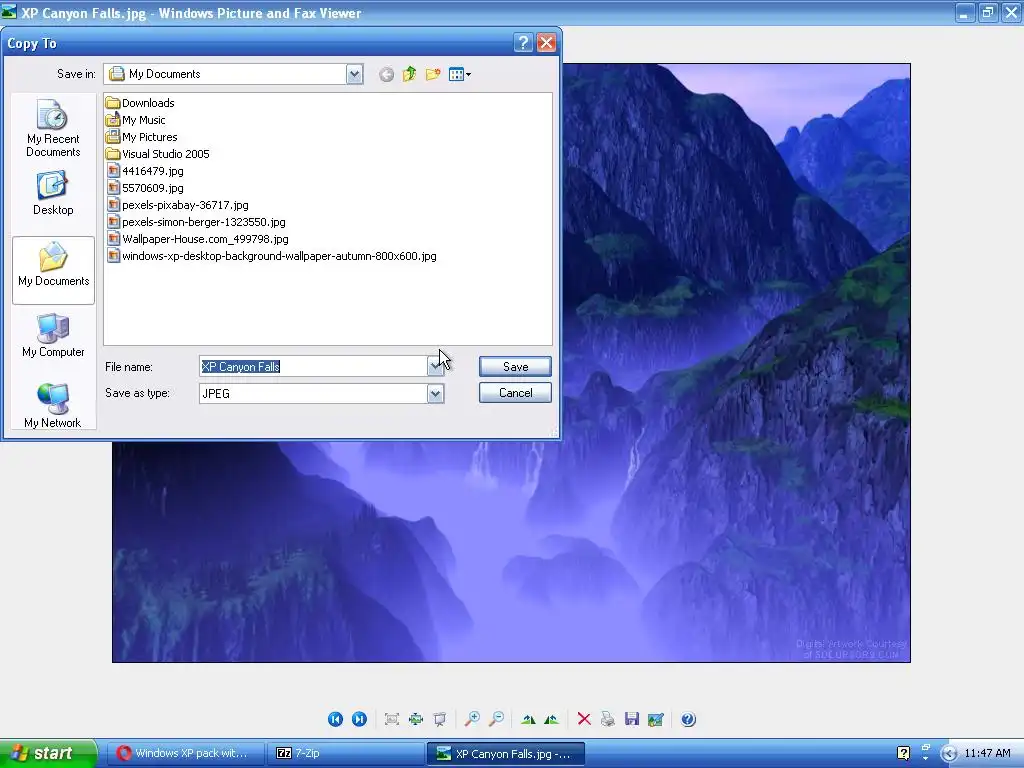Switch to 7-Zip taskbar item
The width and height of the screenshot is (1024, 768).
point(345,753)
